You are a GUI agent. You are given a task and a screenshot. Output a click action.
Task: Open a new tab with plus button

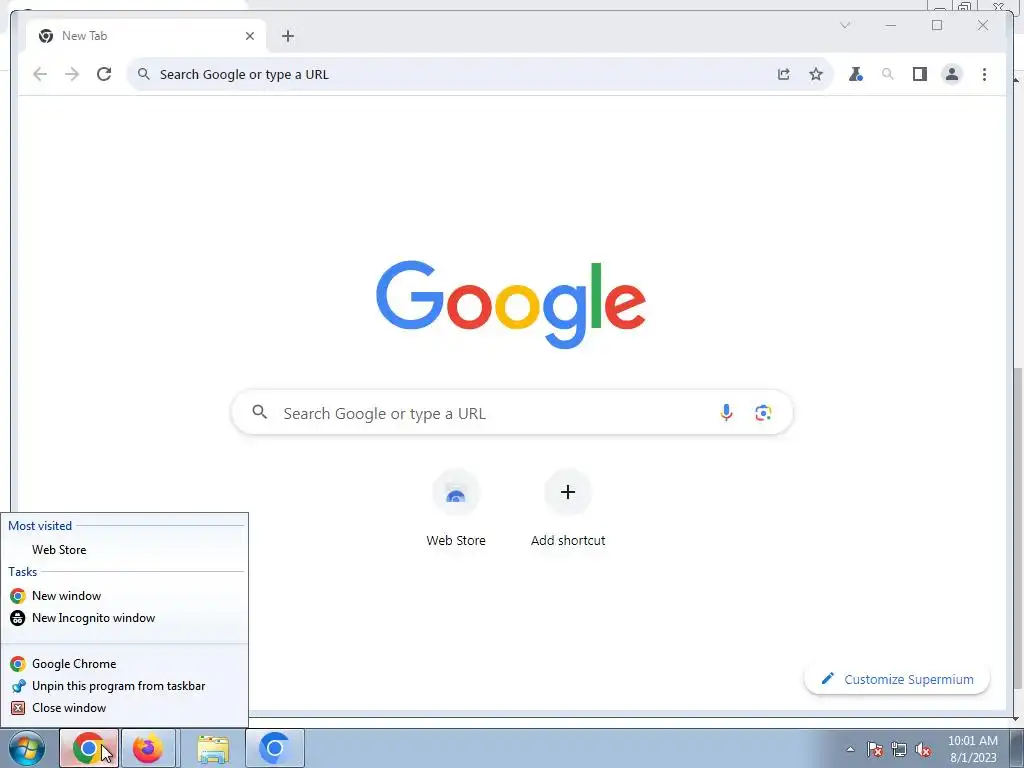[x=288, y=36]
